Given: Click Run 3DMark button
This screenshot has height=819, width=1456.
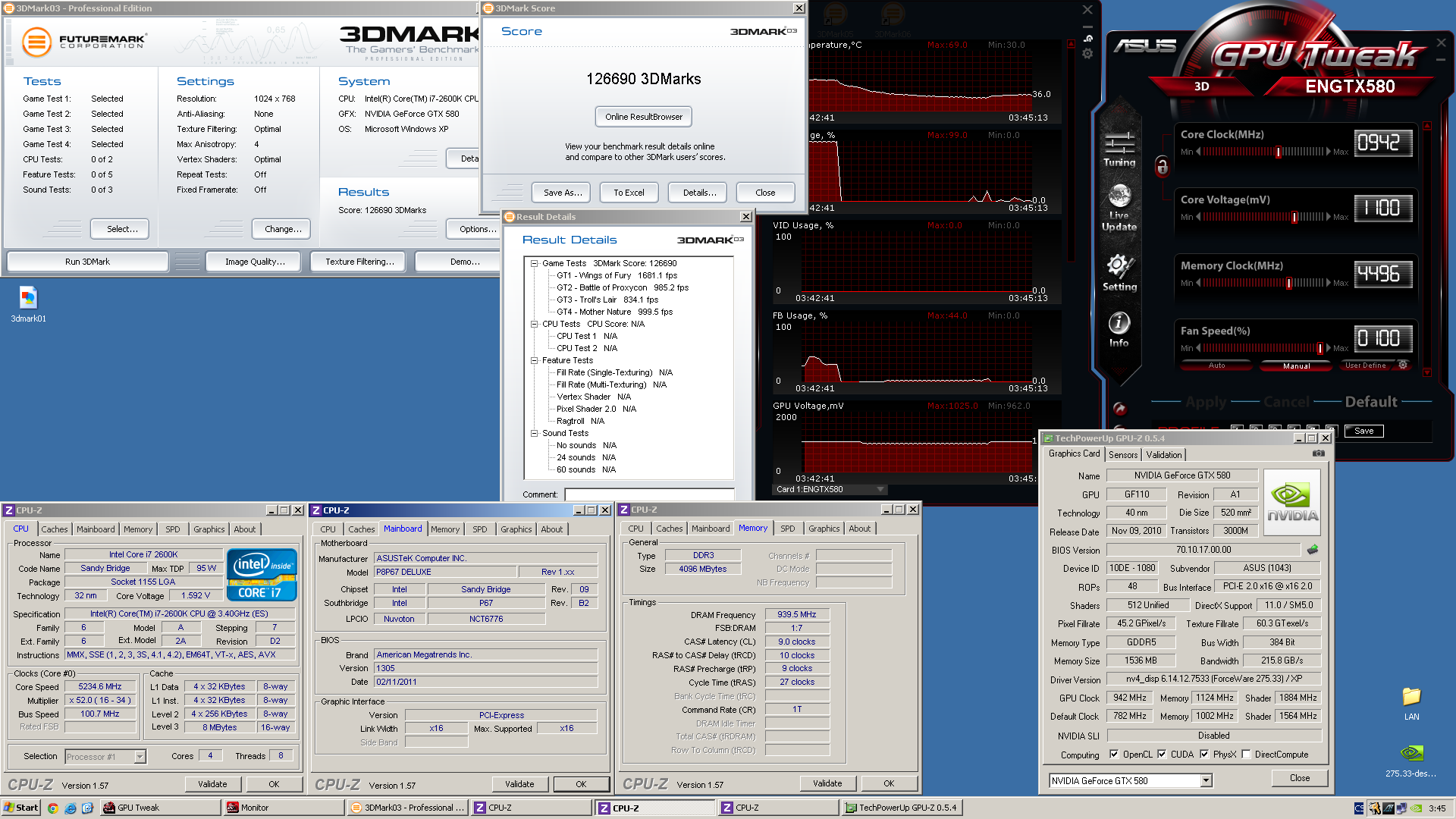Looking at the screenshot, I should click(87, 262).
